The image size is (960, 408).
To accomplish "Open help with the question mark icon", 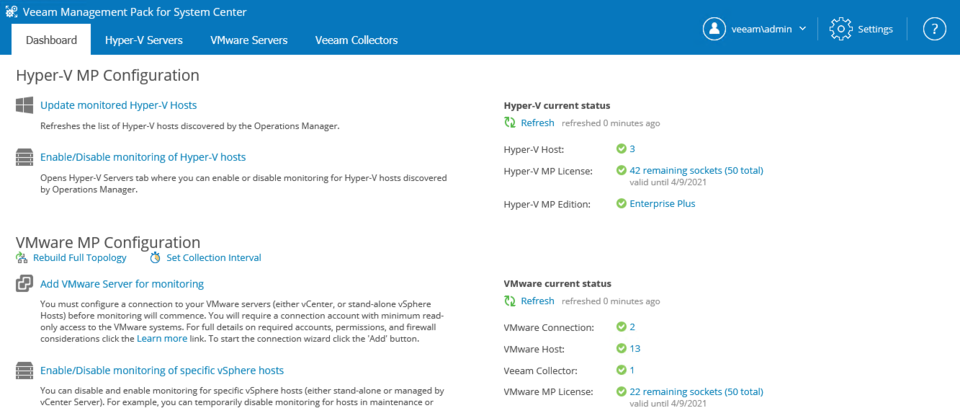I will 934,29.
